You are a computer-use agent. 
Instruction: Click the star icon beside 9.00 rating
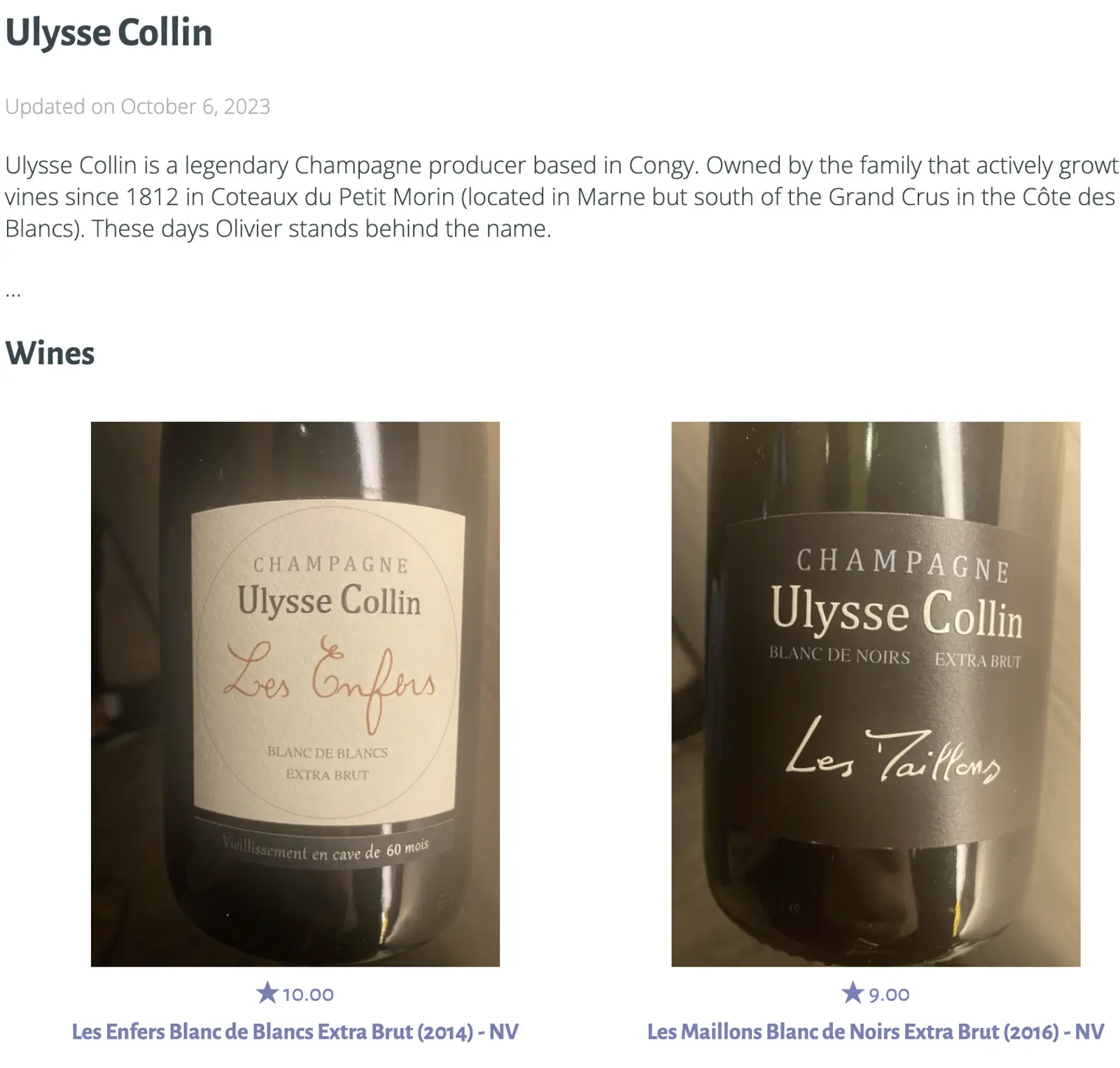852,992
